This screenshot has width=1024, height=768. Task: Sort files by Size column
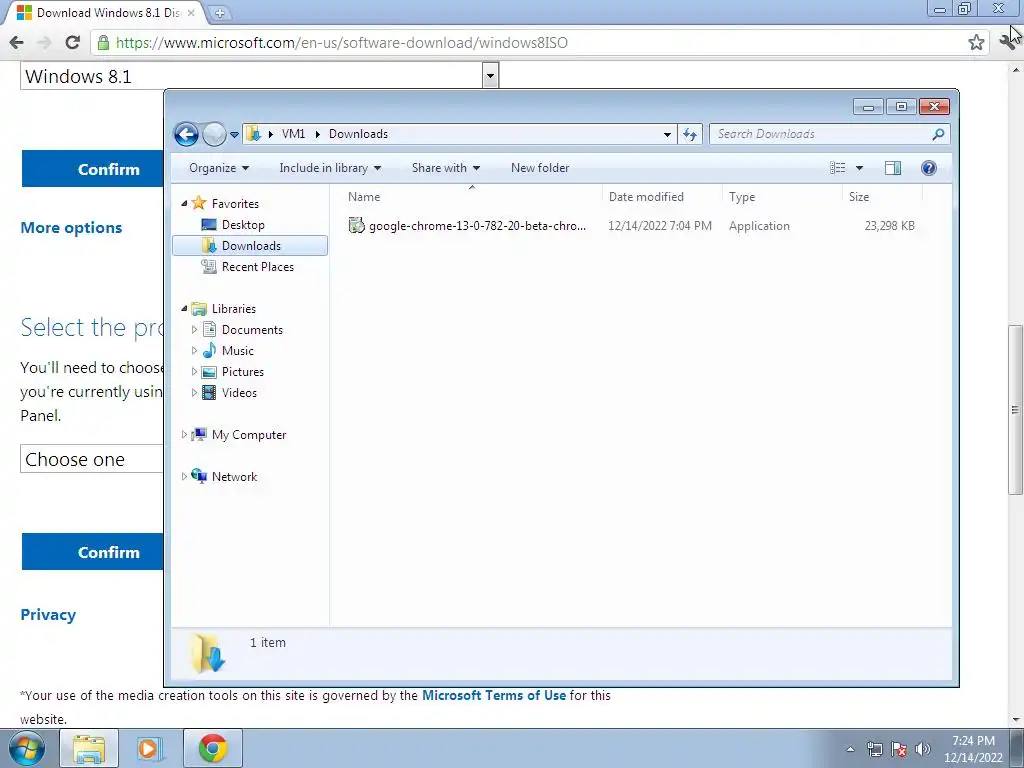[882, 197]
